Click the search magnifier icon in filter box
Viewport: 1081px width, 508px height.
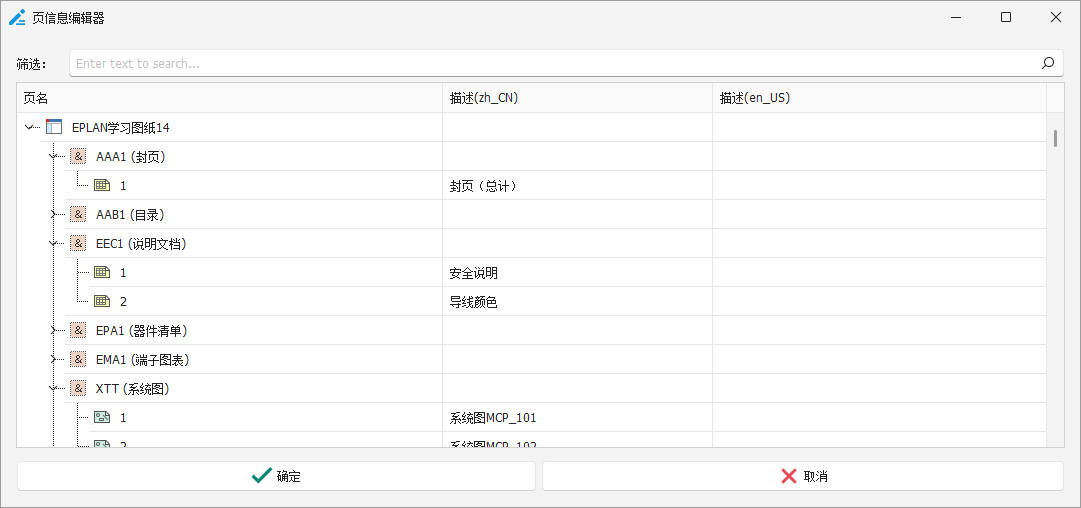click(x=1047, y=63)
